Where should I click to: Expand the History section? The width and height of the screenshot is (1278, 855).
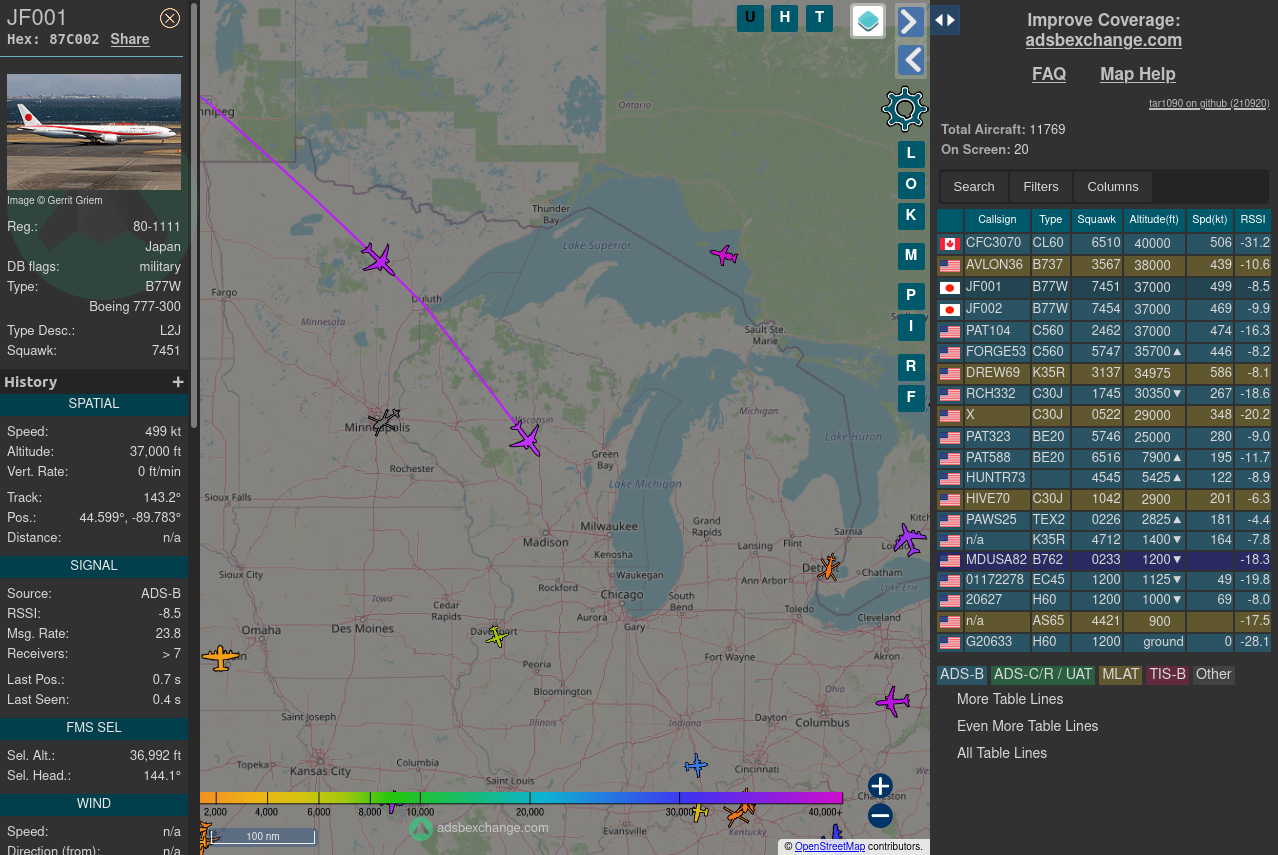click(178, 382)
